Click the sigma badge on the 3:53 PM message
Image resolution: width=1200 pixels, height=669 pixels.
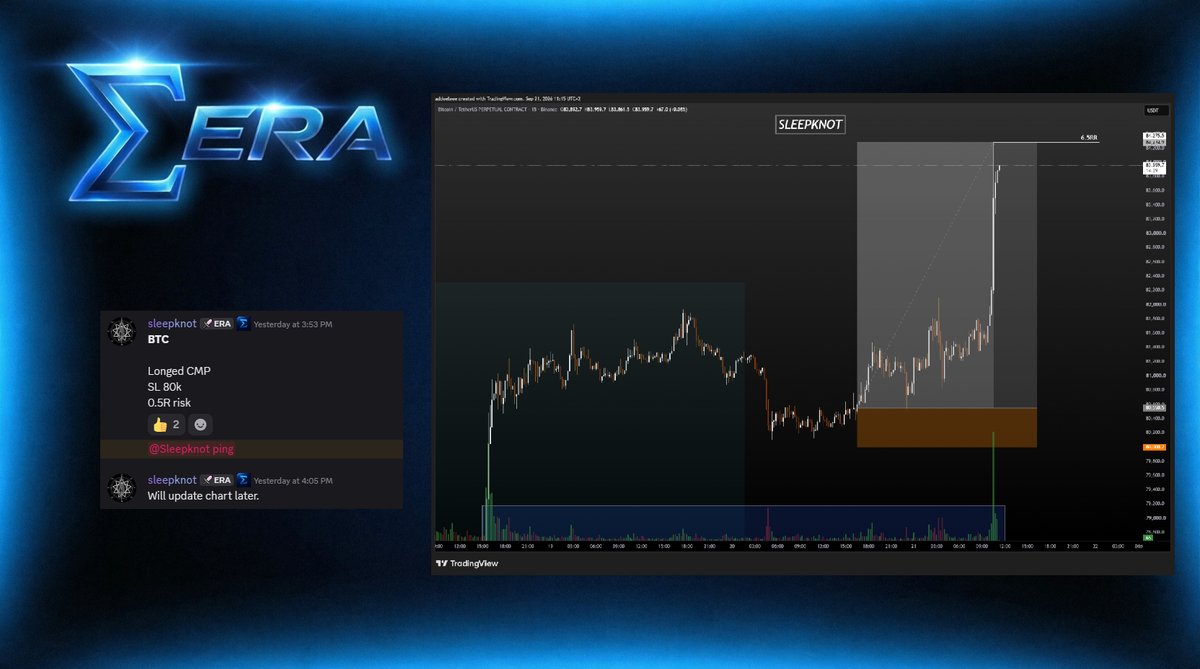[242, 324]
